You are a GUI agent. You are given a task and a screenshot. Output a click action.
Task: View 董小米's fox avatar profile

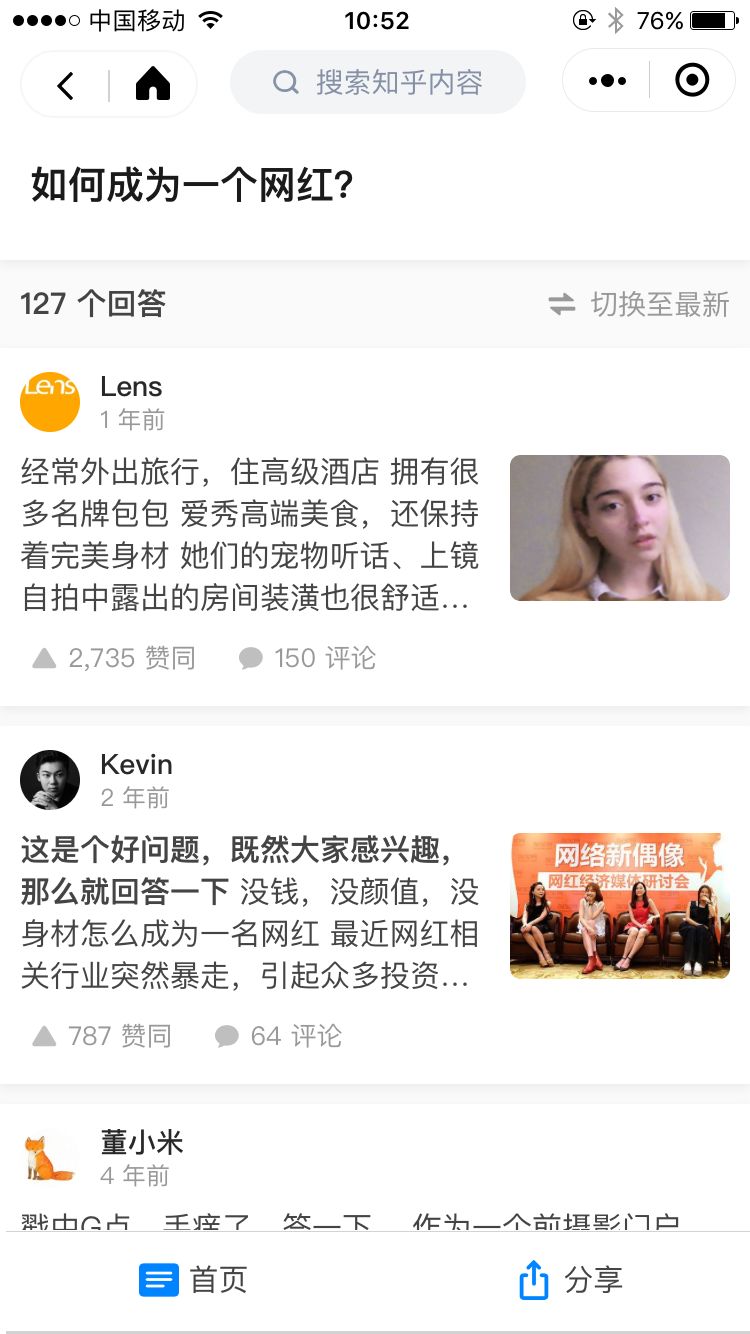coord(50,1158)
